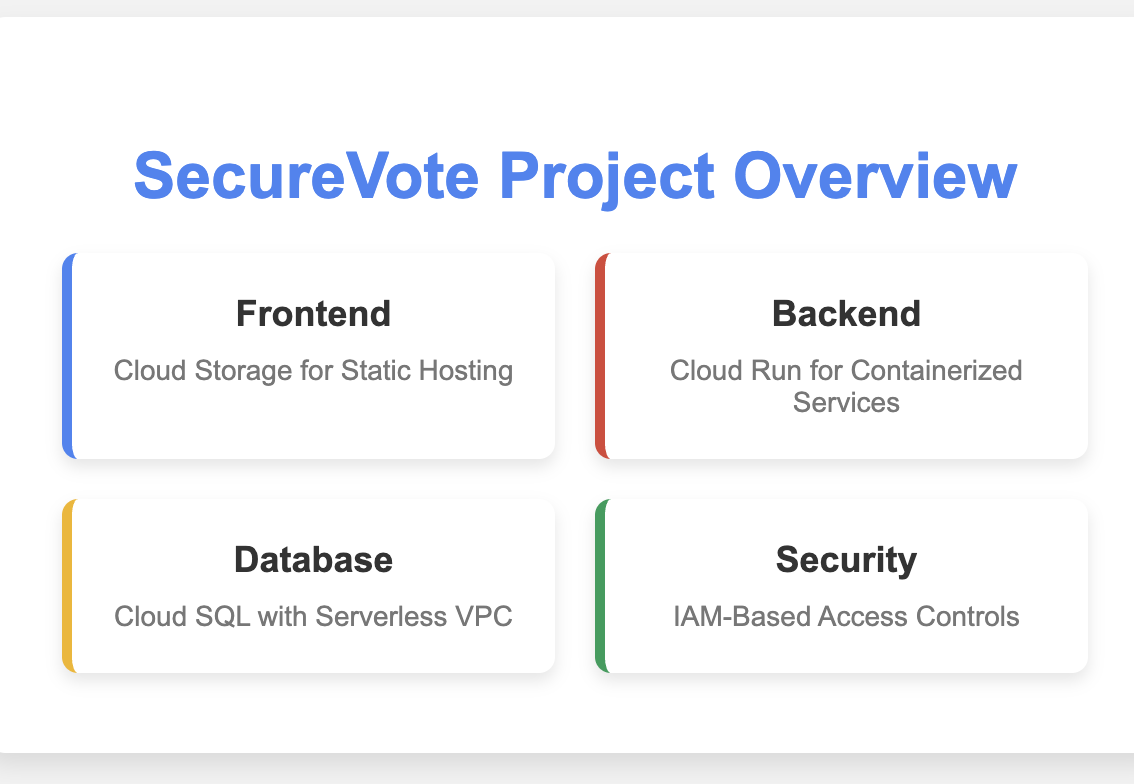The width and height of the screenshot is (1134, 784).
Task: Select the Database card heading
Action: (x=313, y=560)
